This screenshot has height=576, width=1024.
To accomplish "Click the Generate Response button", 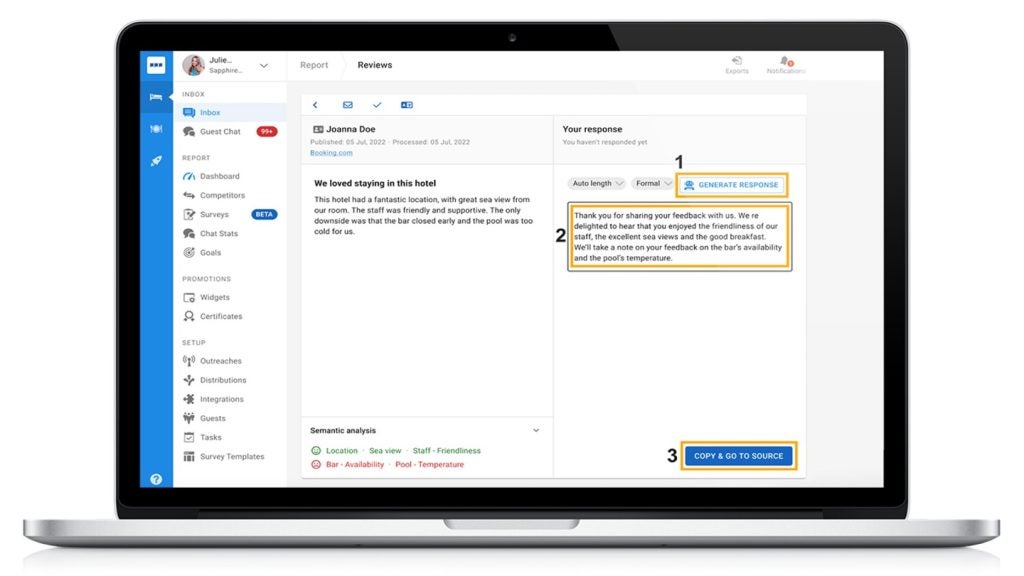I will pyautogui.click(x=732, y=185).
